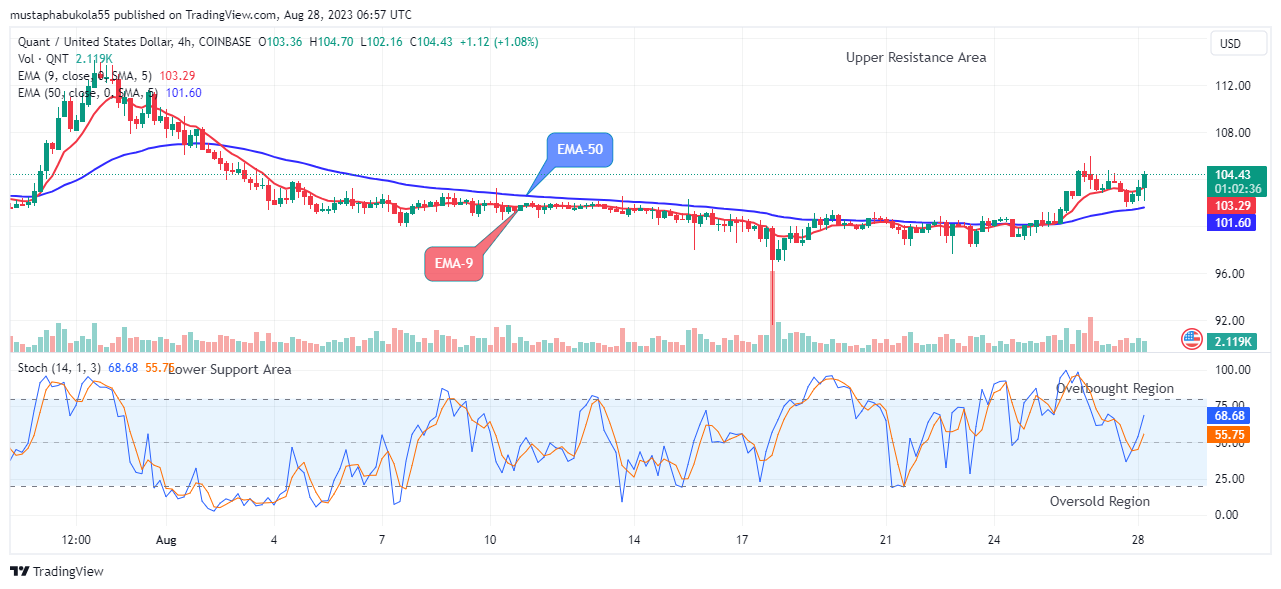Click the 28 date on time axis
Screen dimensions: 1281x589
[x=1138, y=540]
